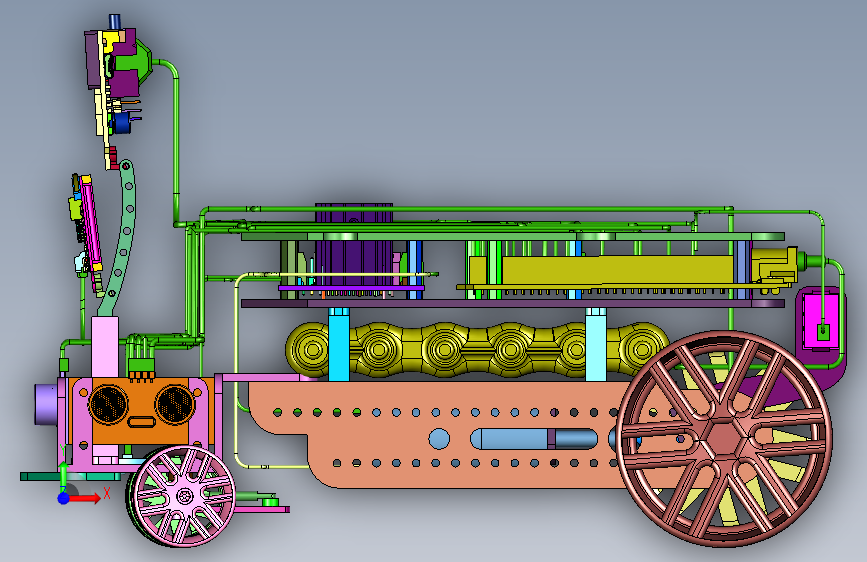Select the blue slotted shaft in chassis
Image resolution: width=867 pixels, height=562 pixels.
[x=534, y=439]
